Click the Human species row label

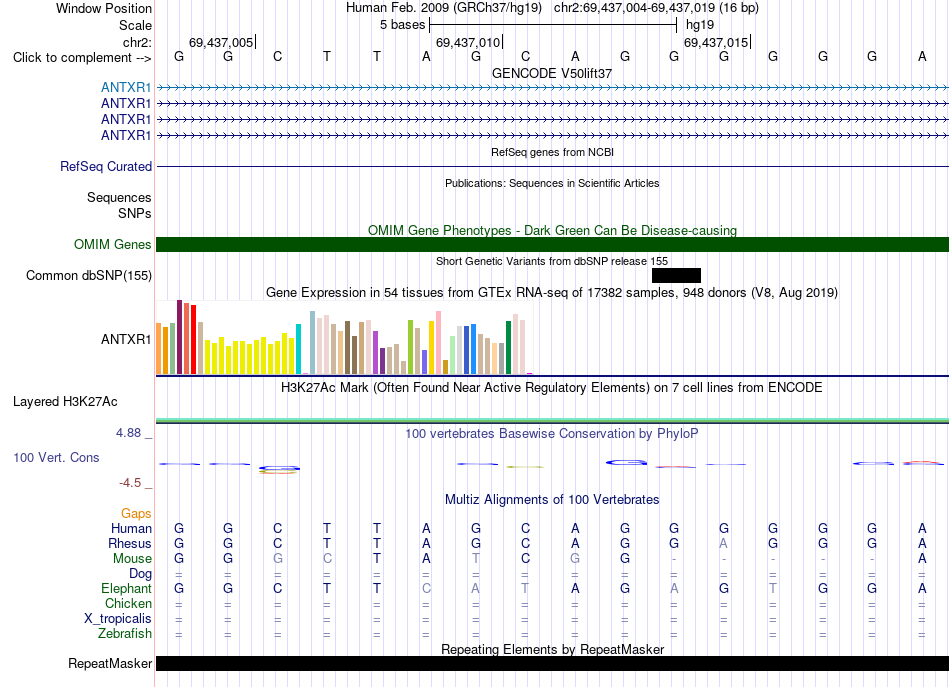click(131, 529)
